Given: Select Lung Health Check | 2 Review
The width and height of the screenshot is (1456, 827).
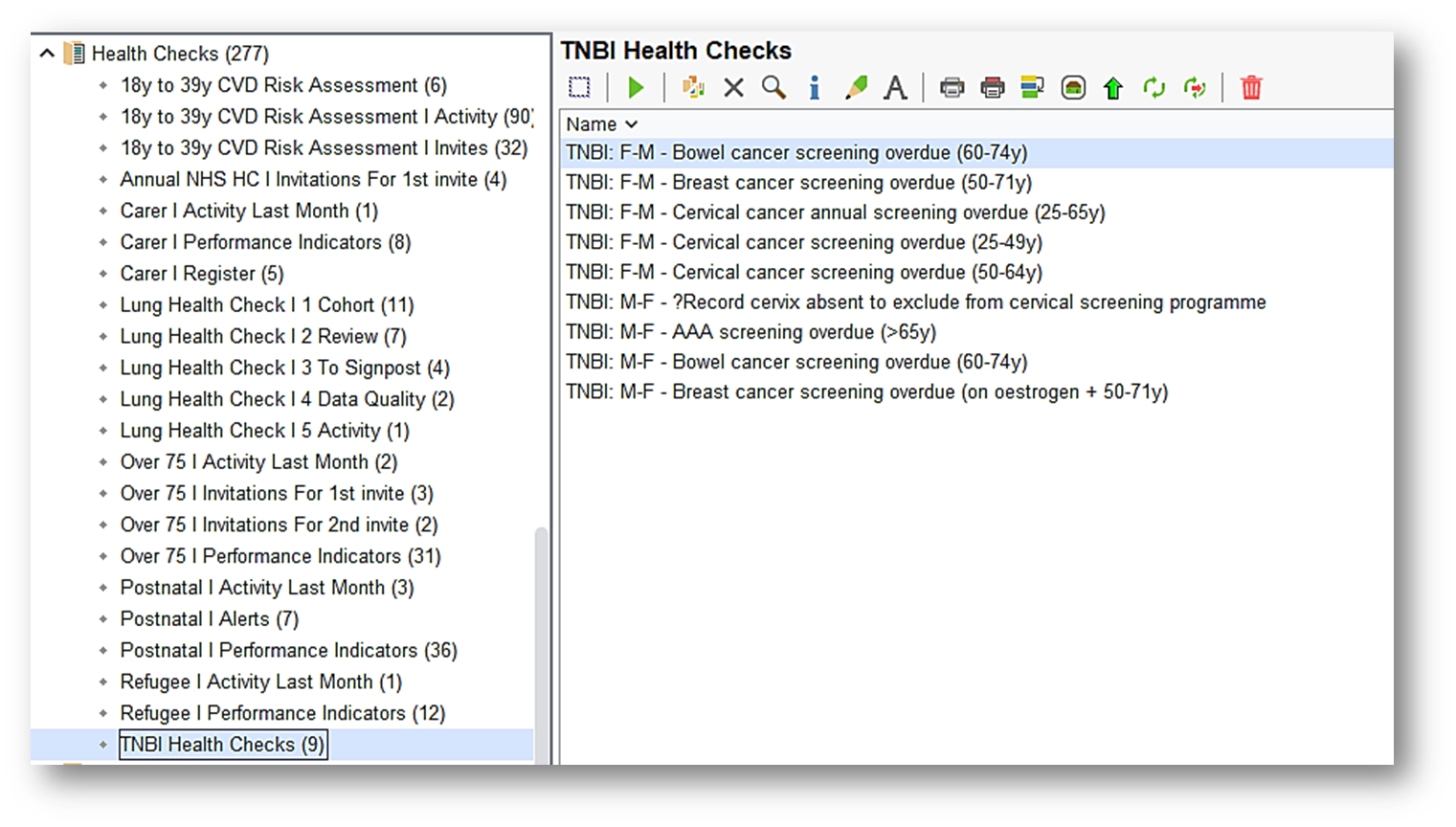Looking at the screenshot, I should (x=263, y=337).
